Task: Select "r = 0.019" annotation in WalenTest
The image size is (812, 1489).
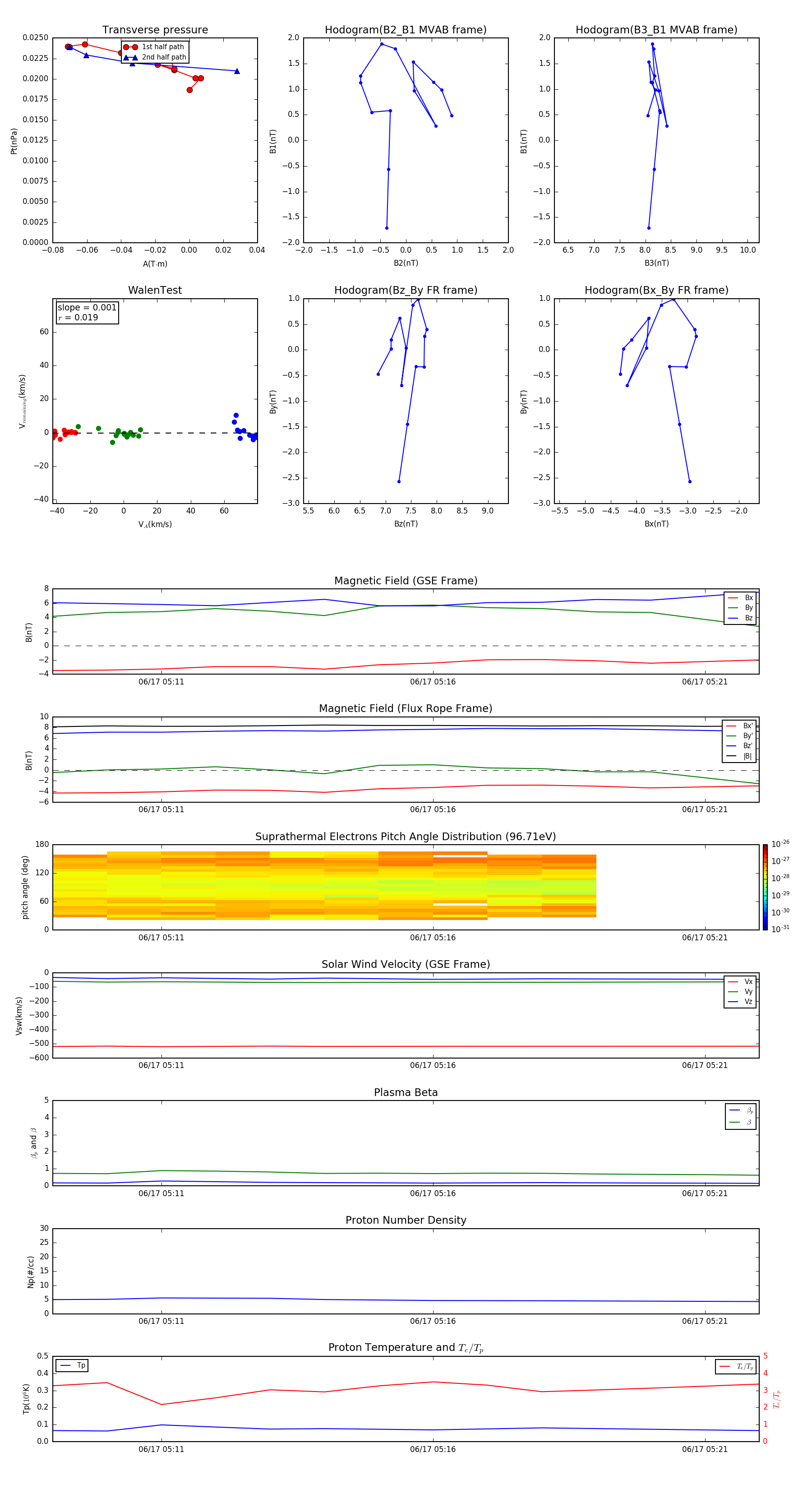Action: click(78, 317)
